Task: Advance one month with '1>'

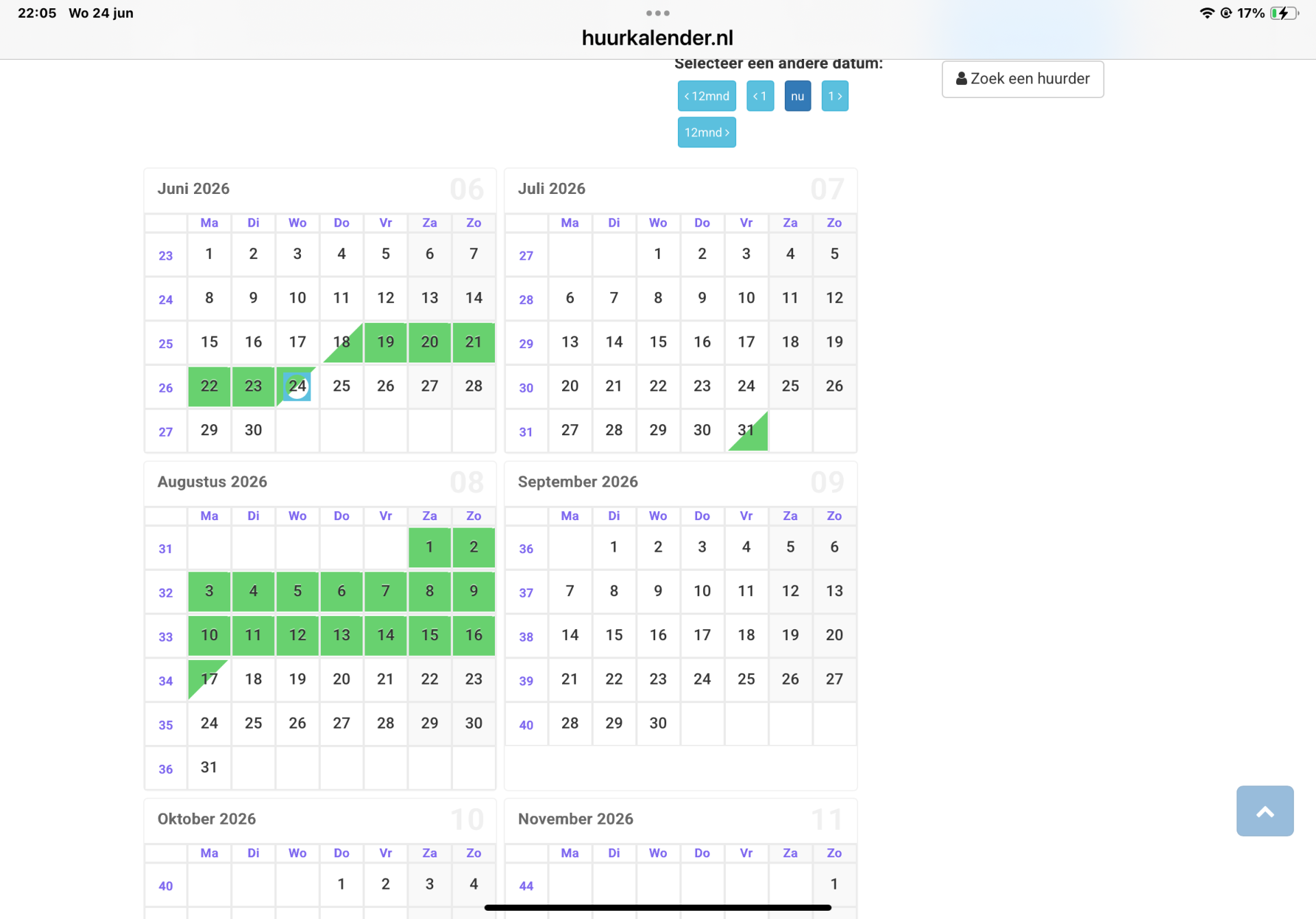Action: point(835,96)
